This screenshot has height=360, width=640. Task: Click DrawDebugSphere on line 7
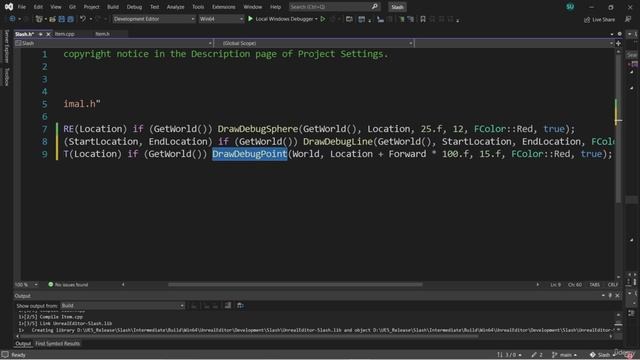click(x=258, y=129)
